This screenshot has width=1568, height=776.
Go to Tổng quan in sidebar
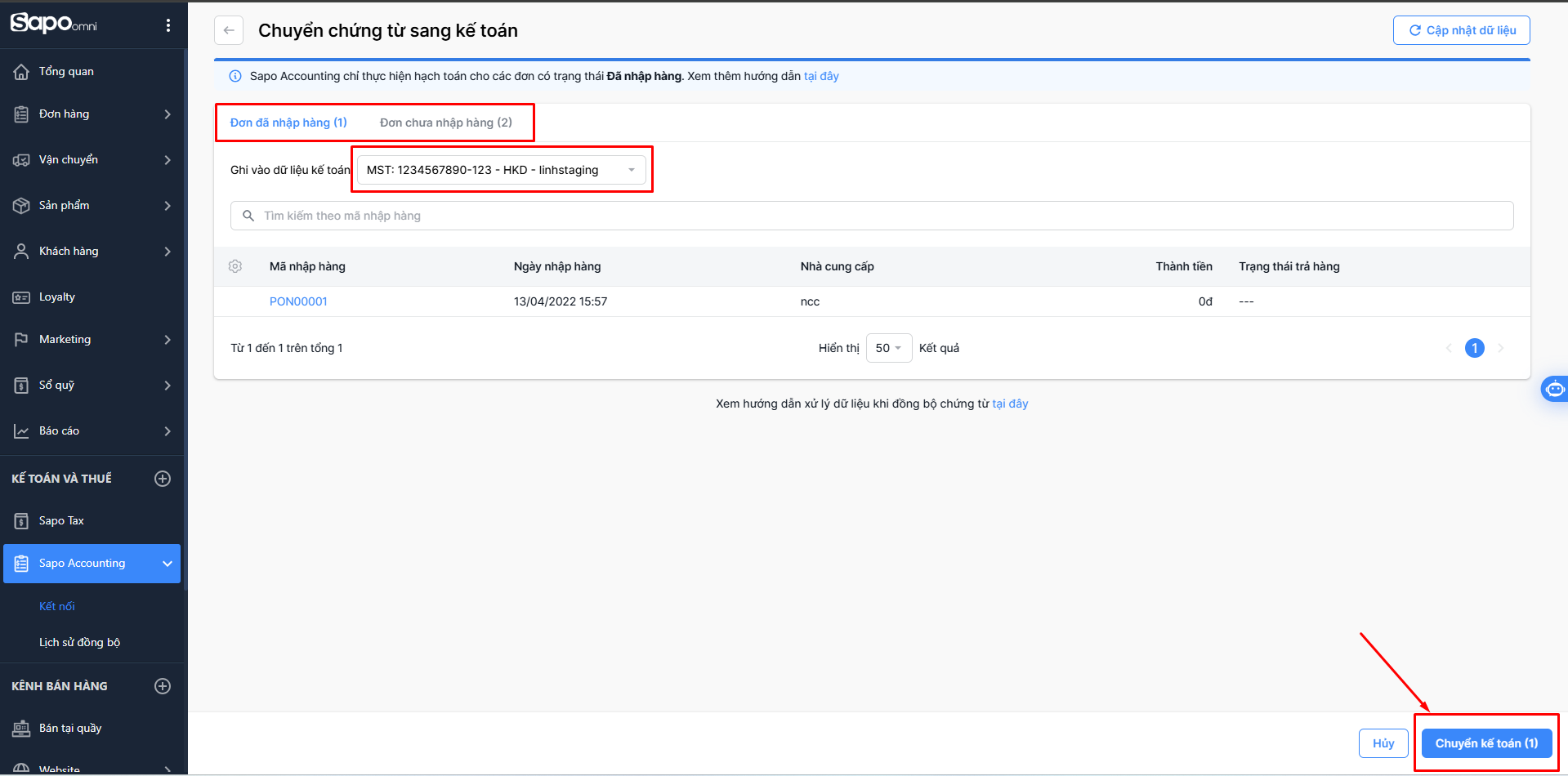[66, 72]
